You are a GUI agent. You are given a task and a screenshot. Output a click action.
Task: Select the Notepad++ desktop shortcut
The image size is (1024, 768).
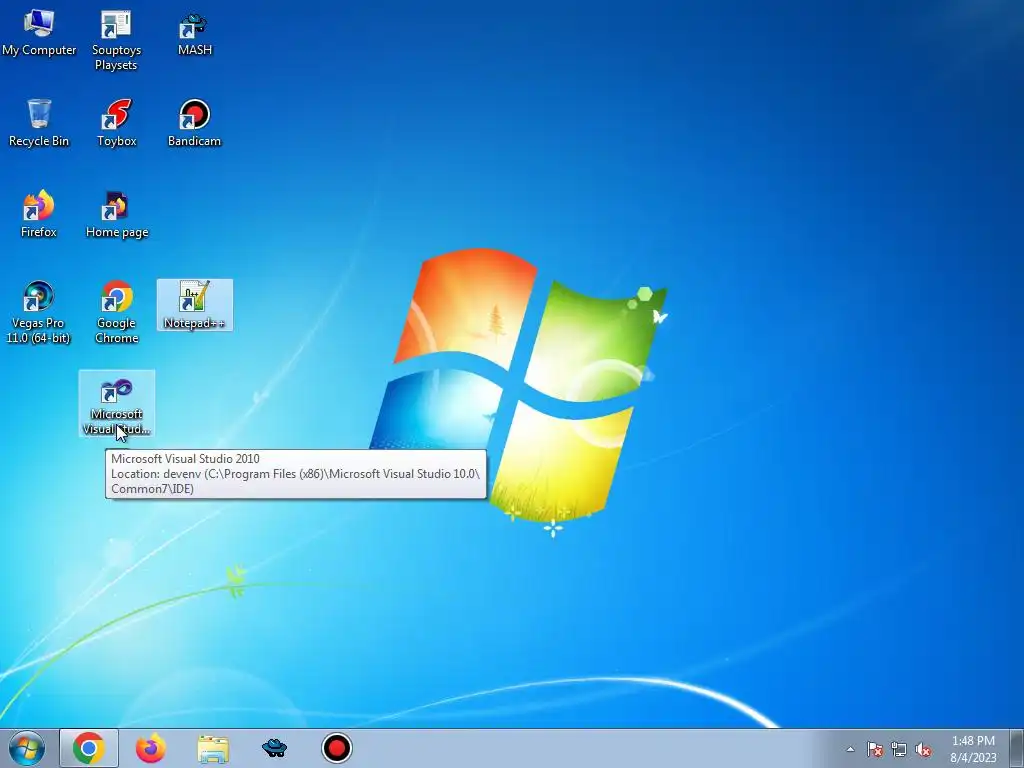pos(195,305)
